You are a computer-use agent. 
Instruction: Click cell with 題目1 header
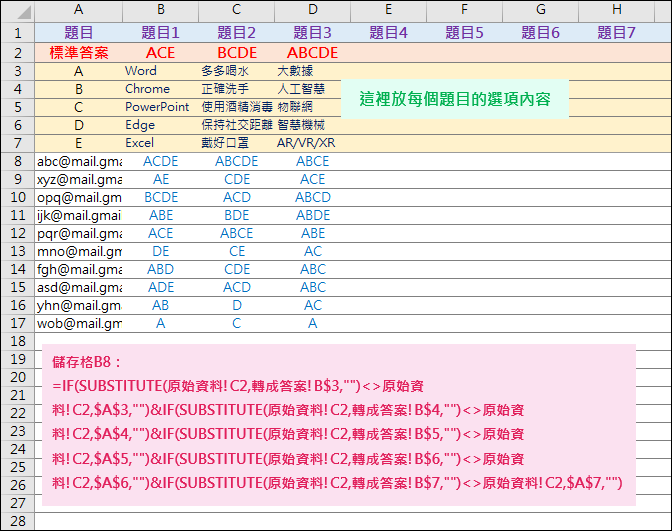pyautogui.click(x=161, y=33)
